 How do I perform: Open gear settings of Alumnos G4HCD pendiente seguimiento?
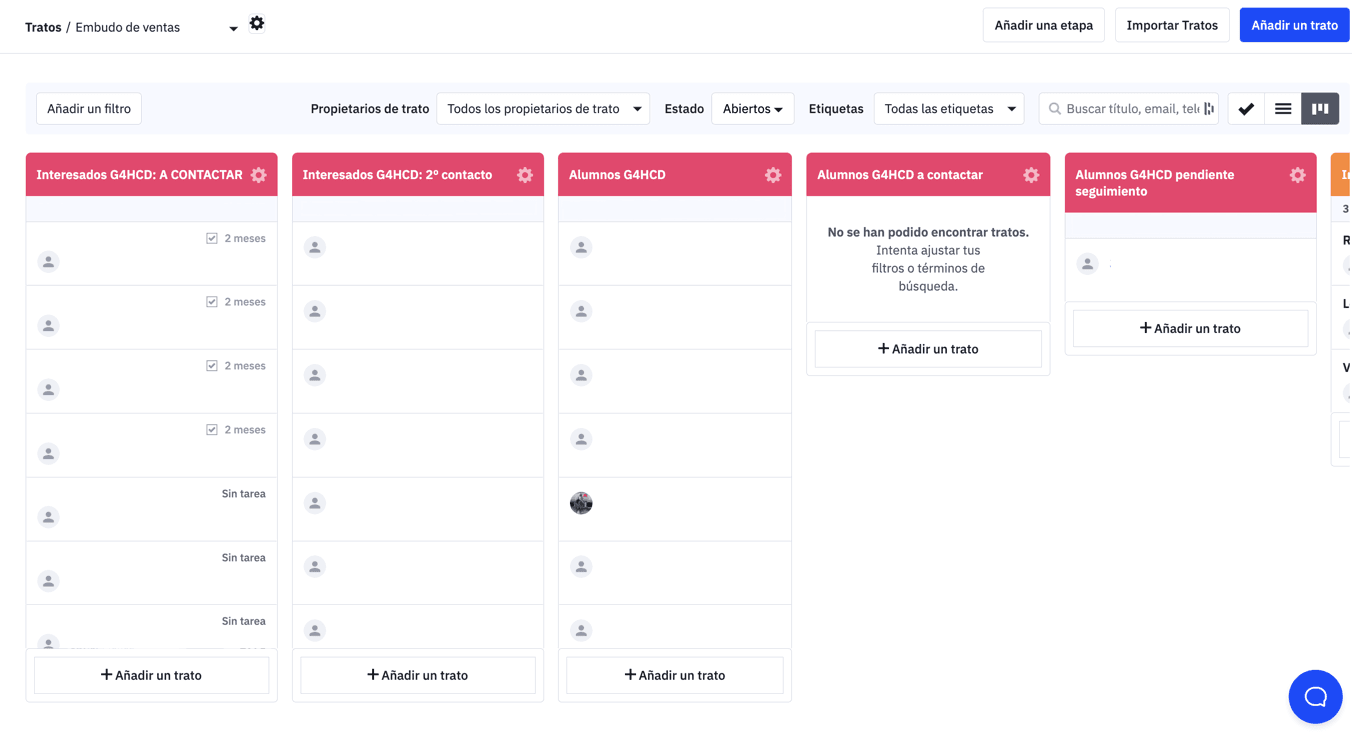1297,175
